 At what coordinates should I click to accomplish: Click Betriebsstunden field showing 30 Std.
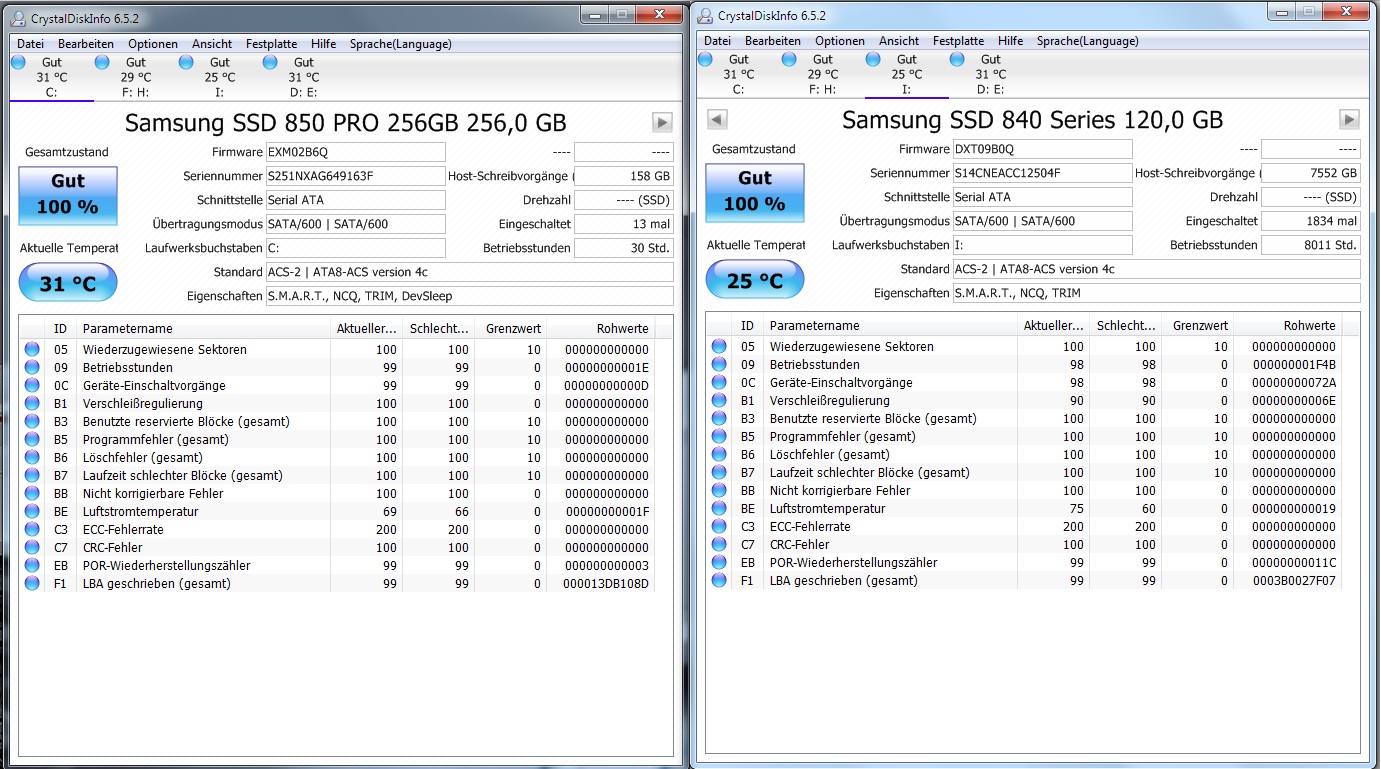[624, 248]
